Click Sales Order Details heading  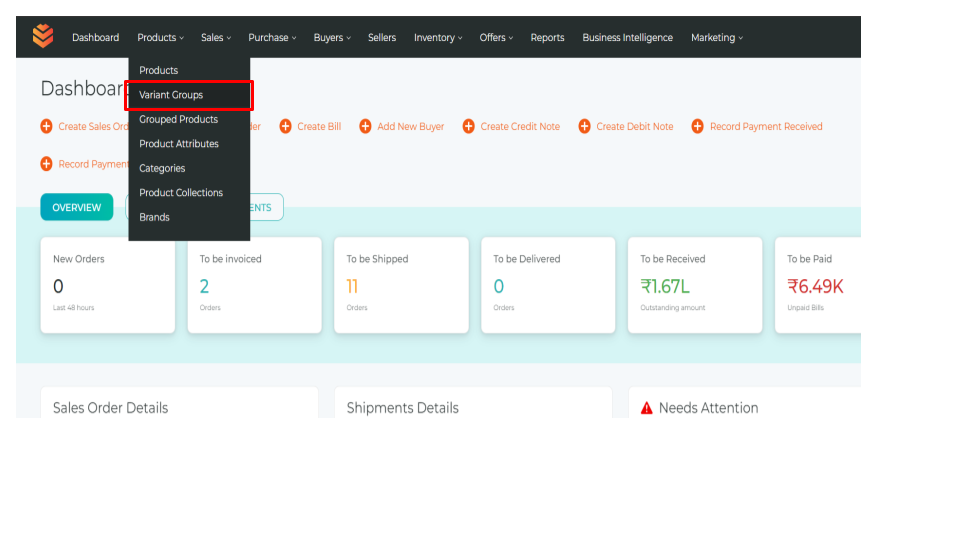(110, 408)
